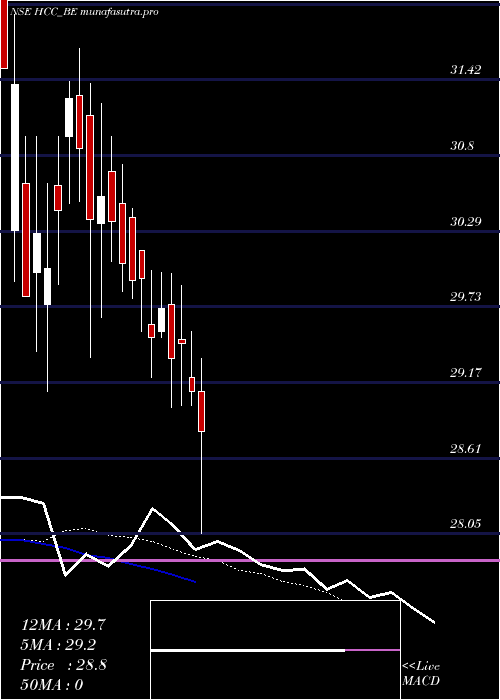500x700 pixels.
Task: Click the tall white candlestick near the chart's left edge
Action: (15, 157)
